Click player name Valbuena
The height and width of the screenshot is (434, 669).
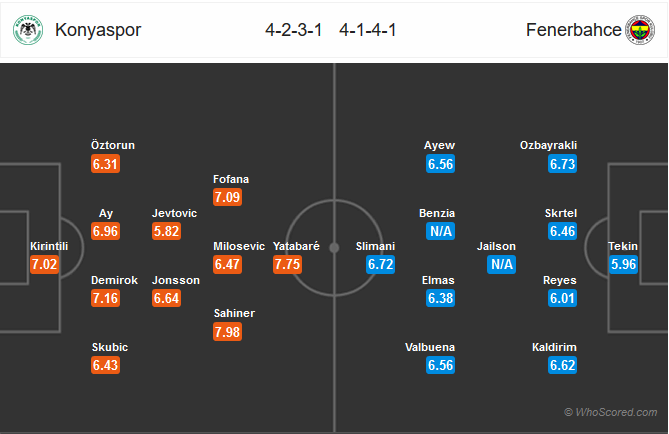[430, 347]
